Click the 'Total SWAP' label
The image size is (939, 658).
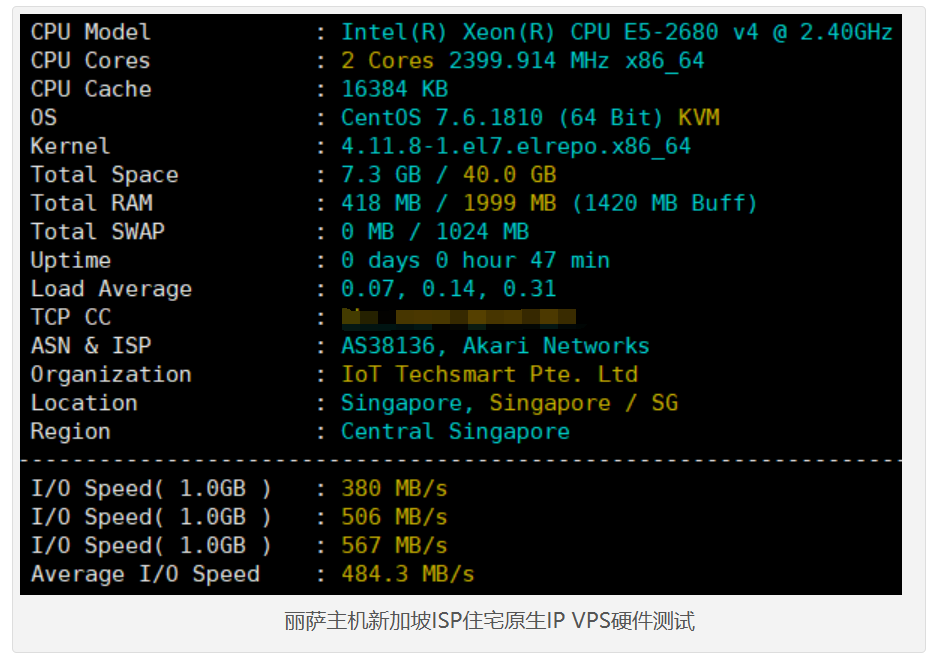[98, 232]
